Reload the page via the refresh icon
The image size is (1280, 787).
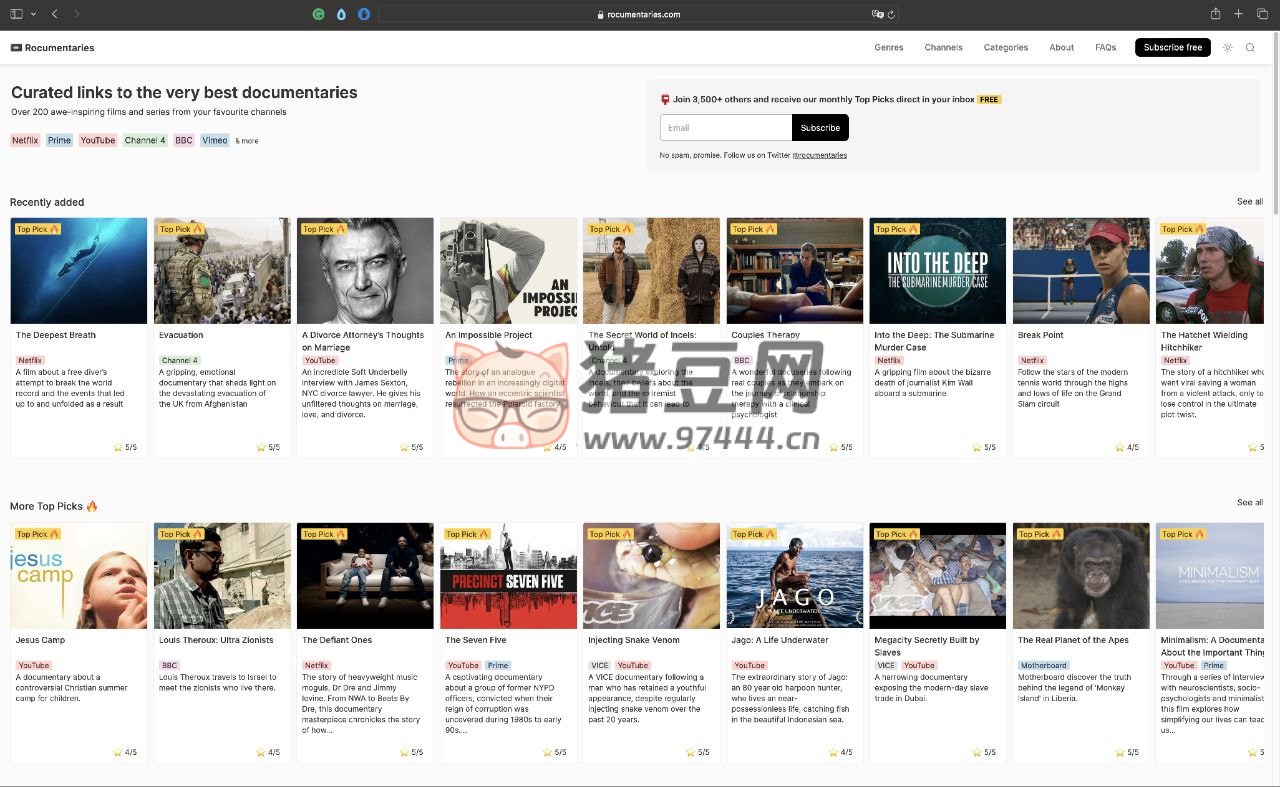coord(891,14)
